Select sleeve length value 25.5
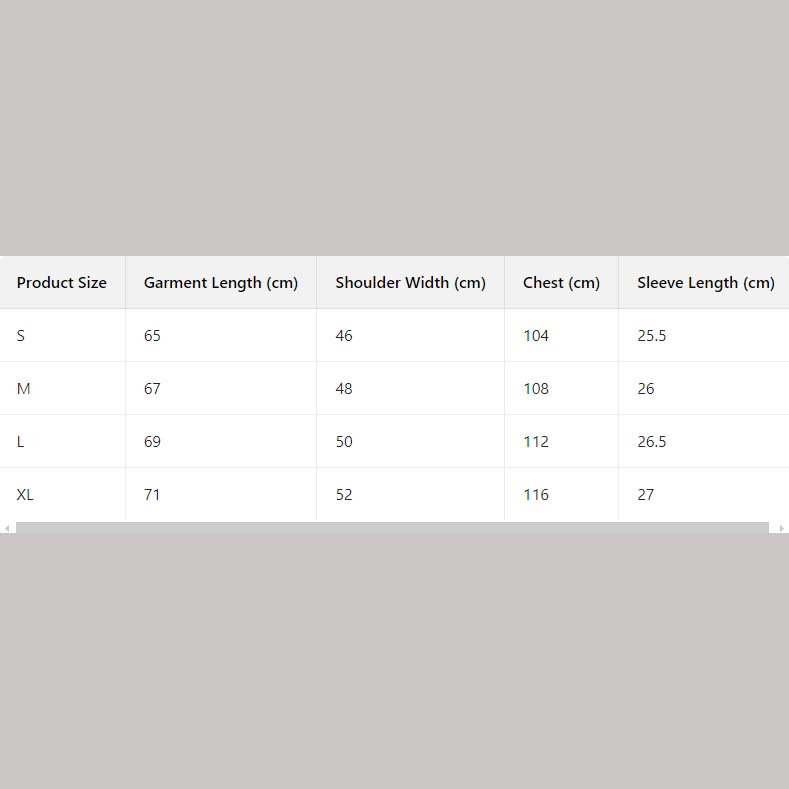Screen dimensions: 789x789 tap(651, 336)
